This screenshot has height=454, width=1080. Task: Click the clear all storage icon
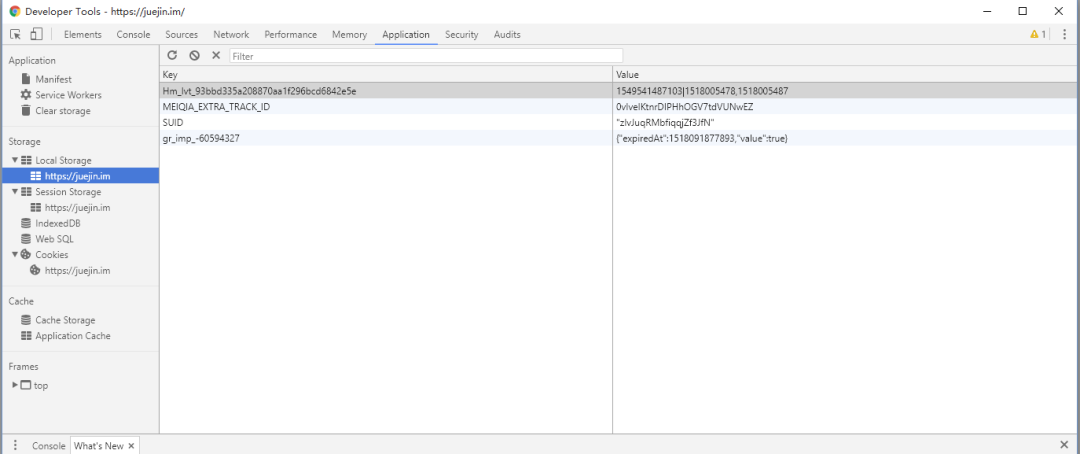coord(194,55)
